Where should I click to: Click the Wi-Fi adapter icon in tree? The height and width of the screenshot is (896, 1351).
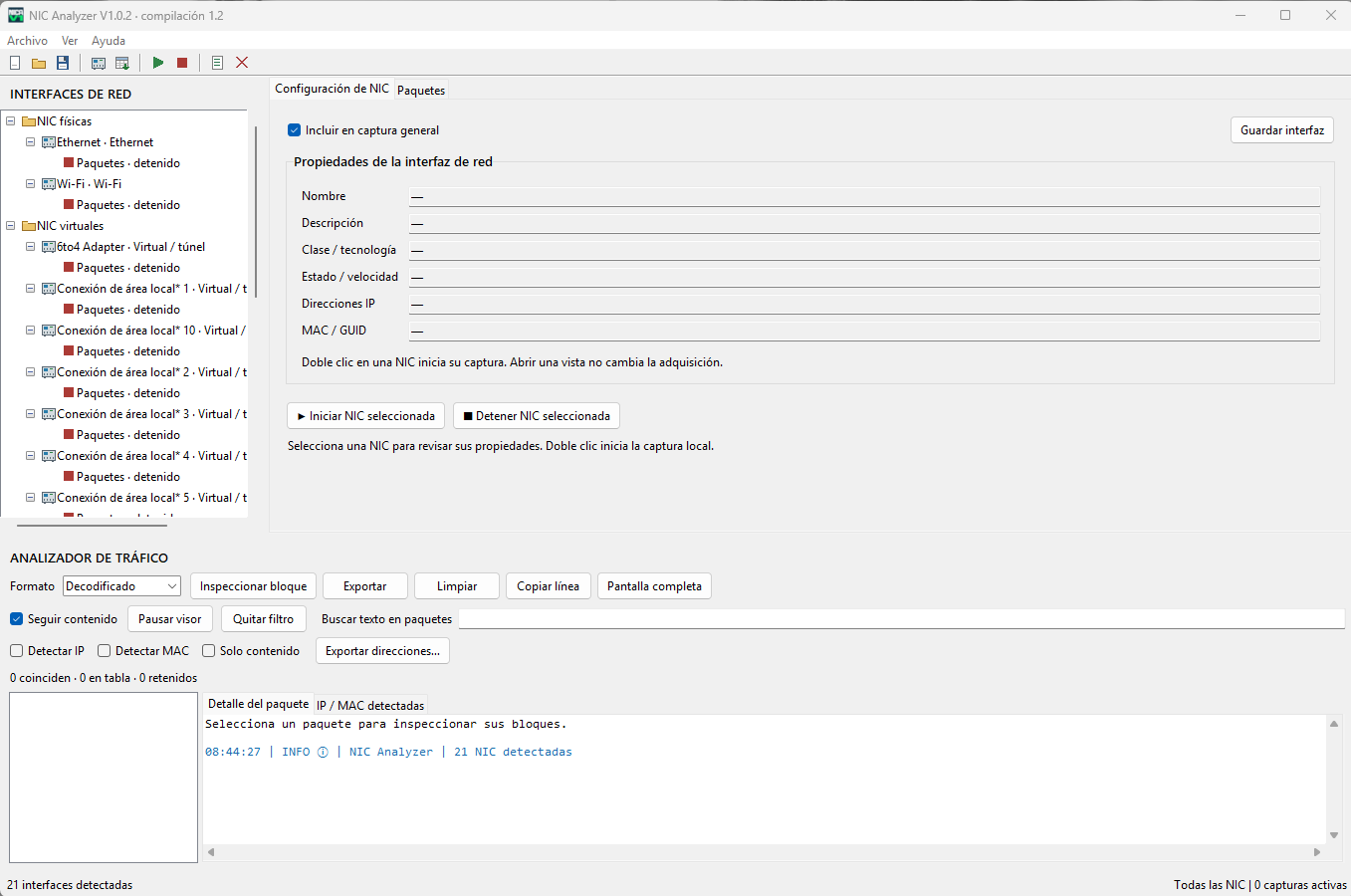49,184
